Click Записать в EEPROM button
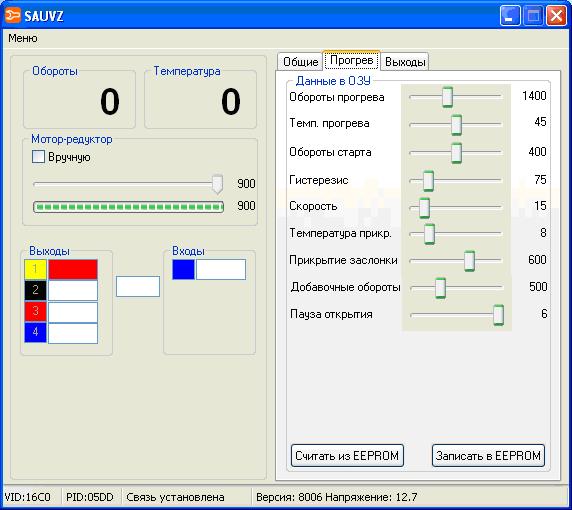This screenshot has width=572, height=510. coord(488,456)
